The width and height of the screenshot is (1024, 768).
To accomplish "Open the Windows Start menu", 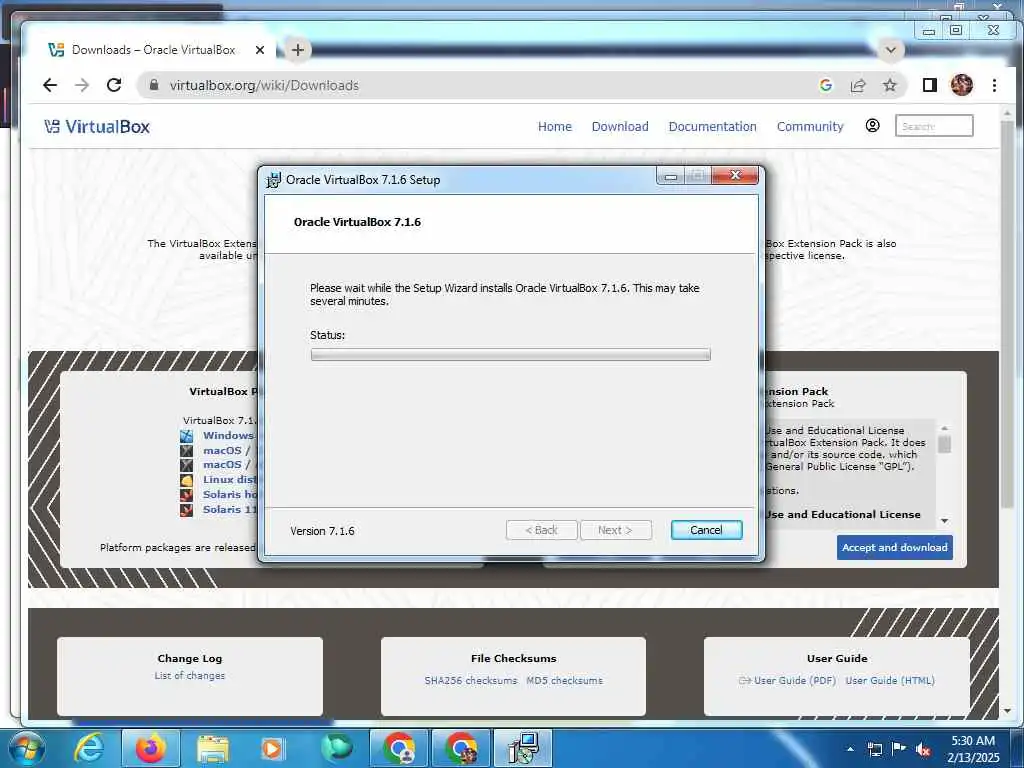I will (26, 748).
